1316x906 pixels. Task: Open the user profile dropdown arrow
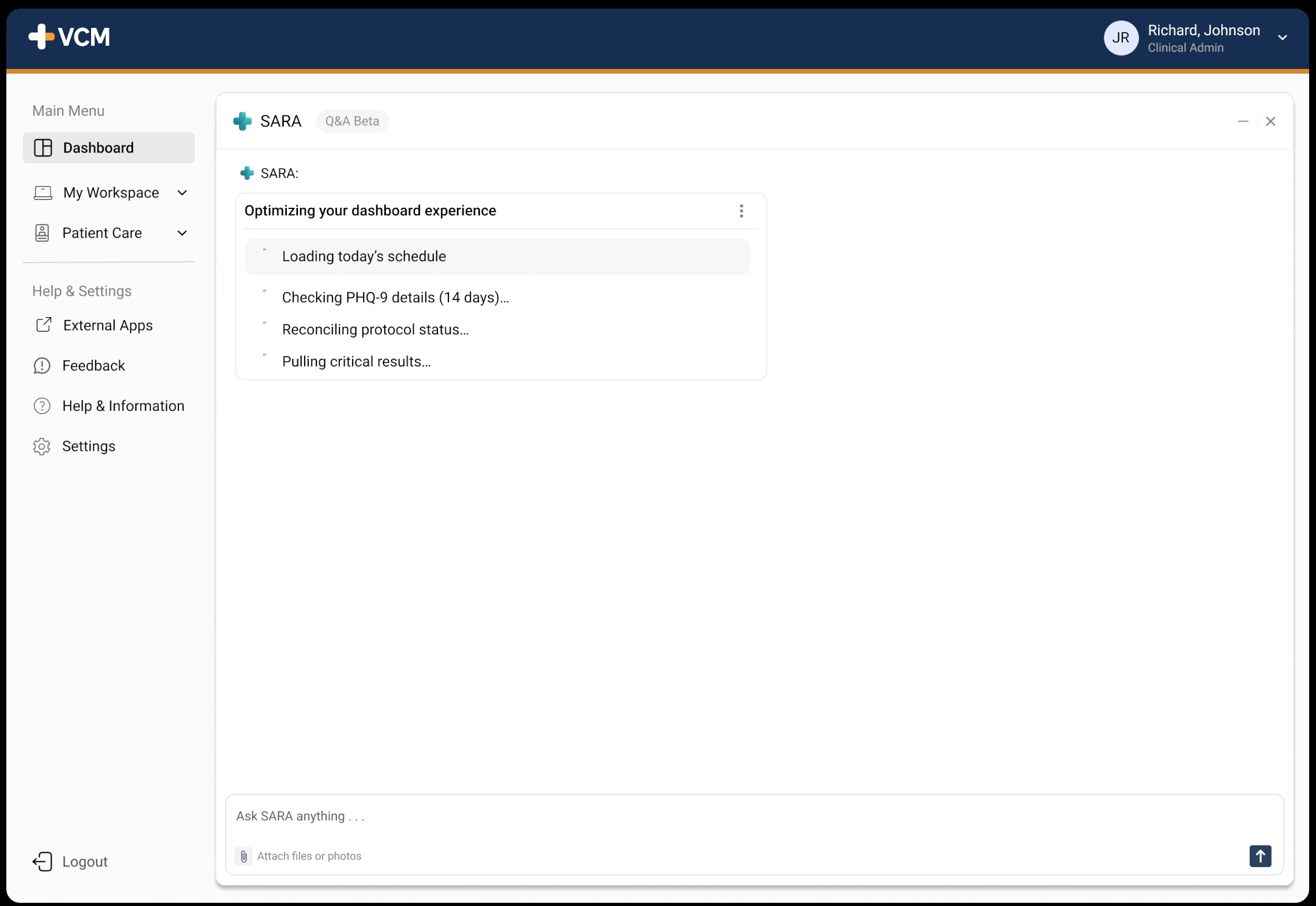1282,38
